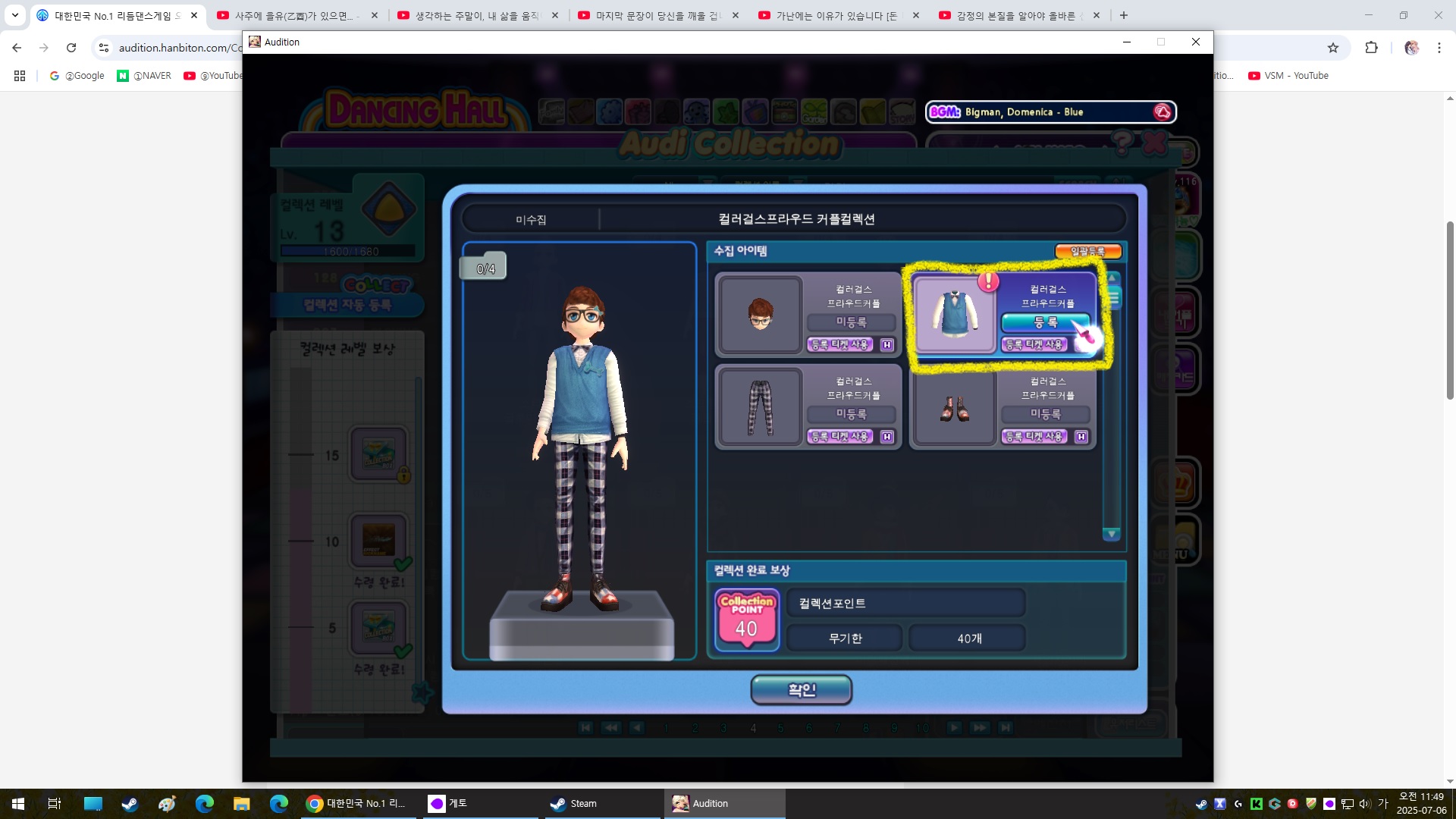Click the 등록 button for the vest top

[x=1045, y=322]
